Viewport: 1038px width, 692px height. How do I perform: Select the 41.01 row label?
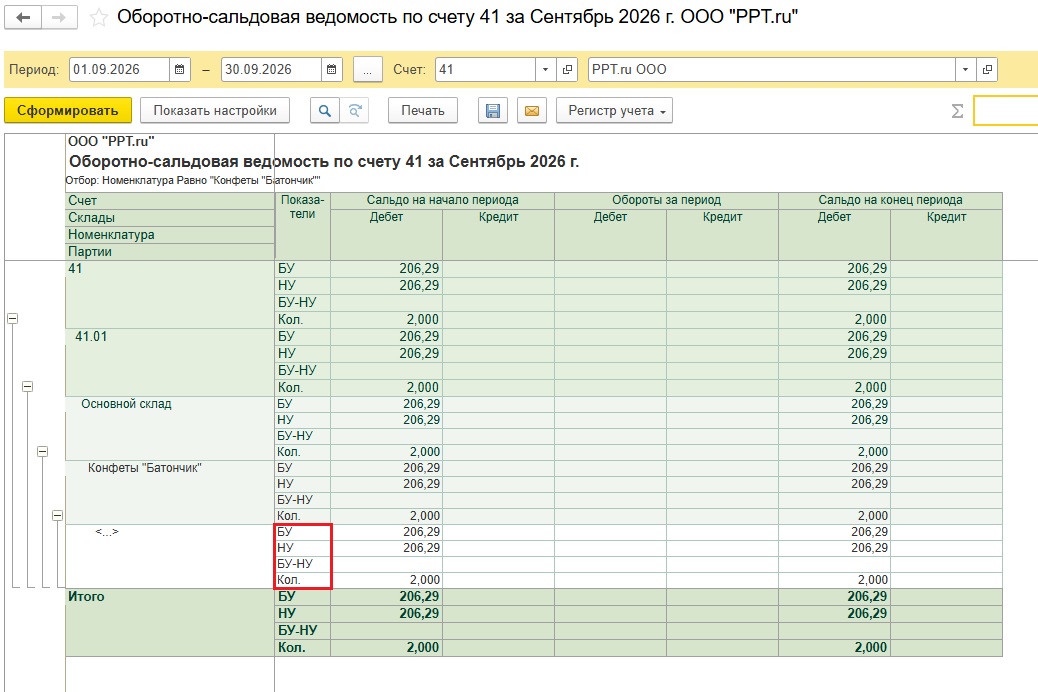(91, 336)
